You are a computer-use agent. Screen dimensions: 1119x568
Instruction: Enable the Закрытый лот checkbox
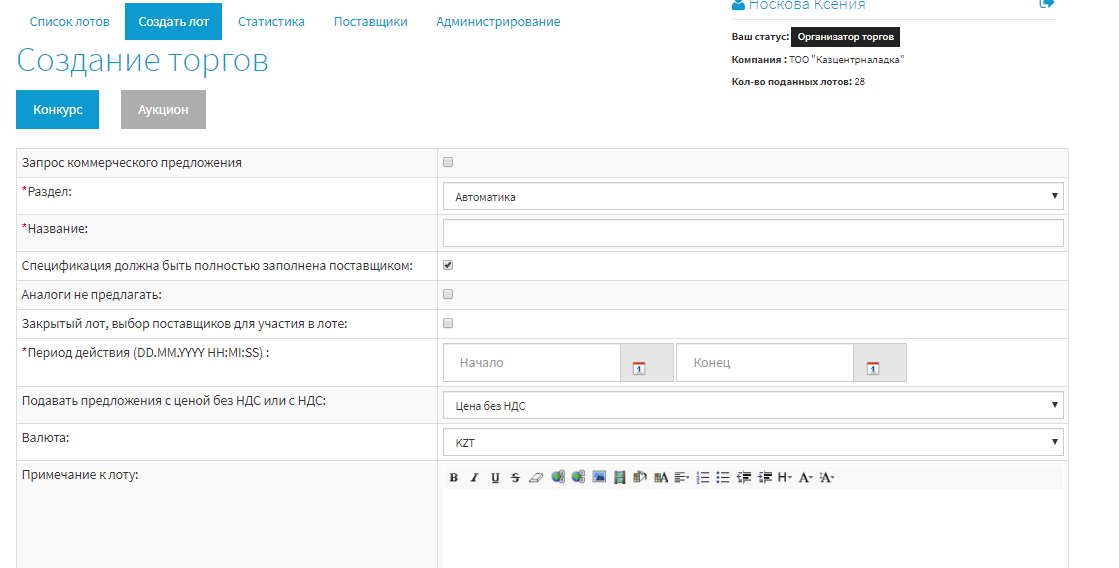click(x=448, y=323)
